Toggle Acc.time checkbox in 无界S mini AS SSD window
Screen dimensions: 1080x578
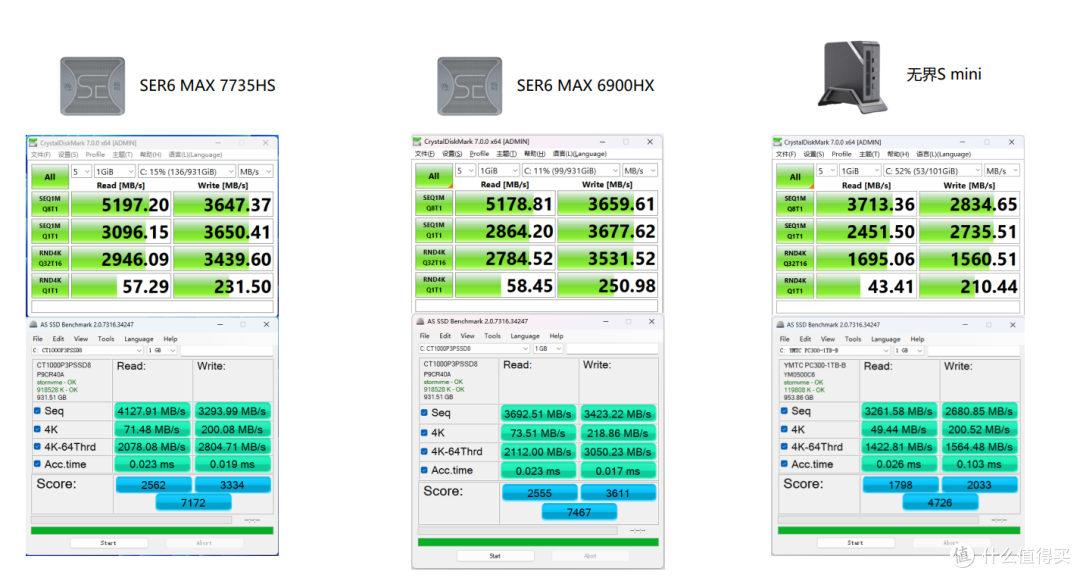click(x=784, y=464)
